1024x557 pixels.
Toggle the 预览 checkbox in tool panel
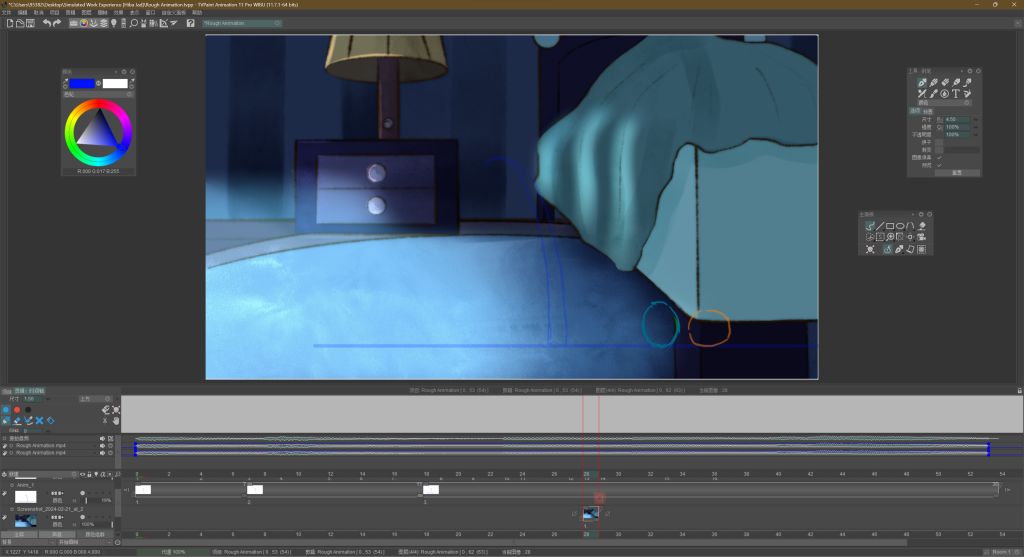click(939, 164)
